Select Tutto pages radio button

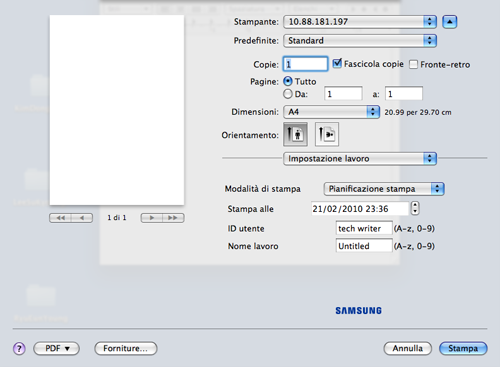click(288, 81)
